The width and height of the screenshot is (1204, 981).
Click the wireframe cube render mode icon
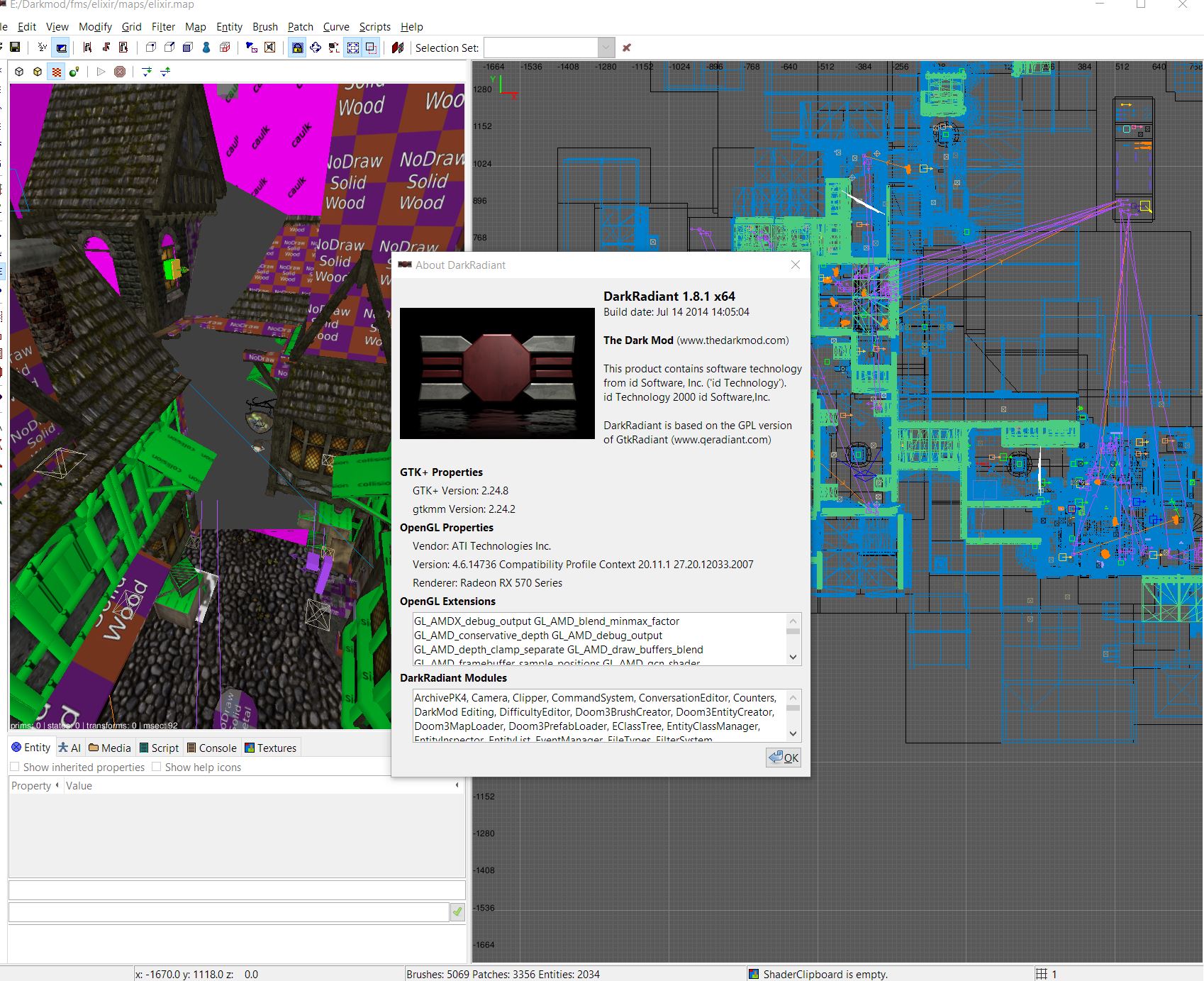tap(19, 72)
